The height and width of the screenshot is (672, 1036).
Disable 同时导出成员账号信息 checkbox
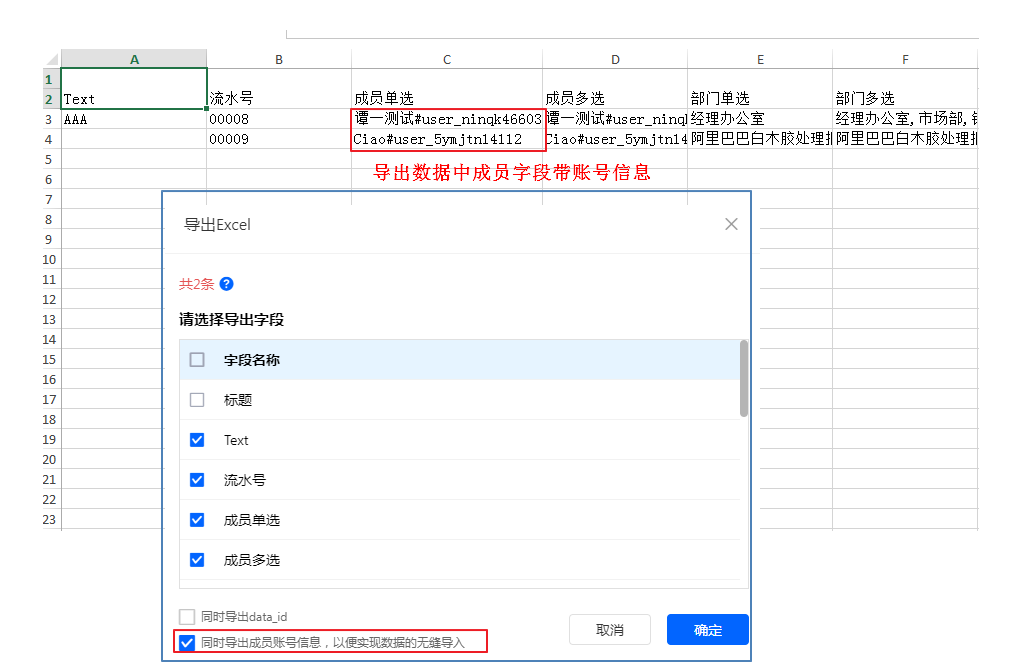point(187,642)
